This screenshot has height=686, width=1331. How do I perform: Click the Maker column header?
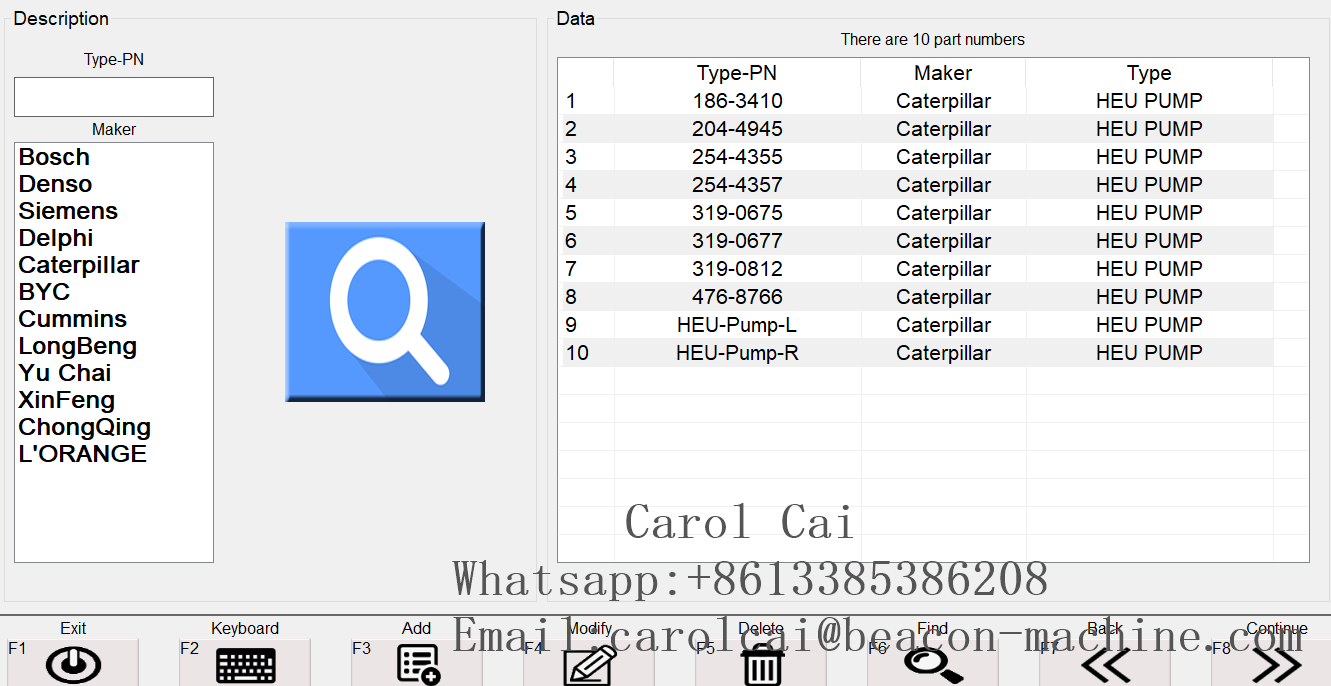(943, 73)
